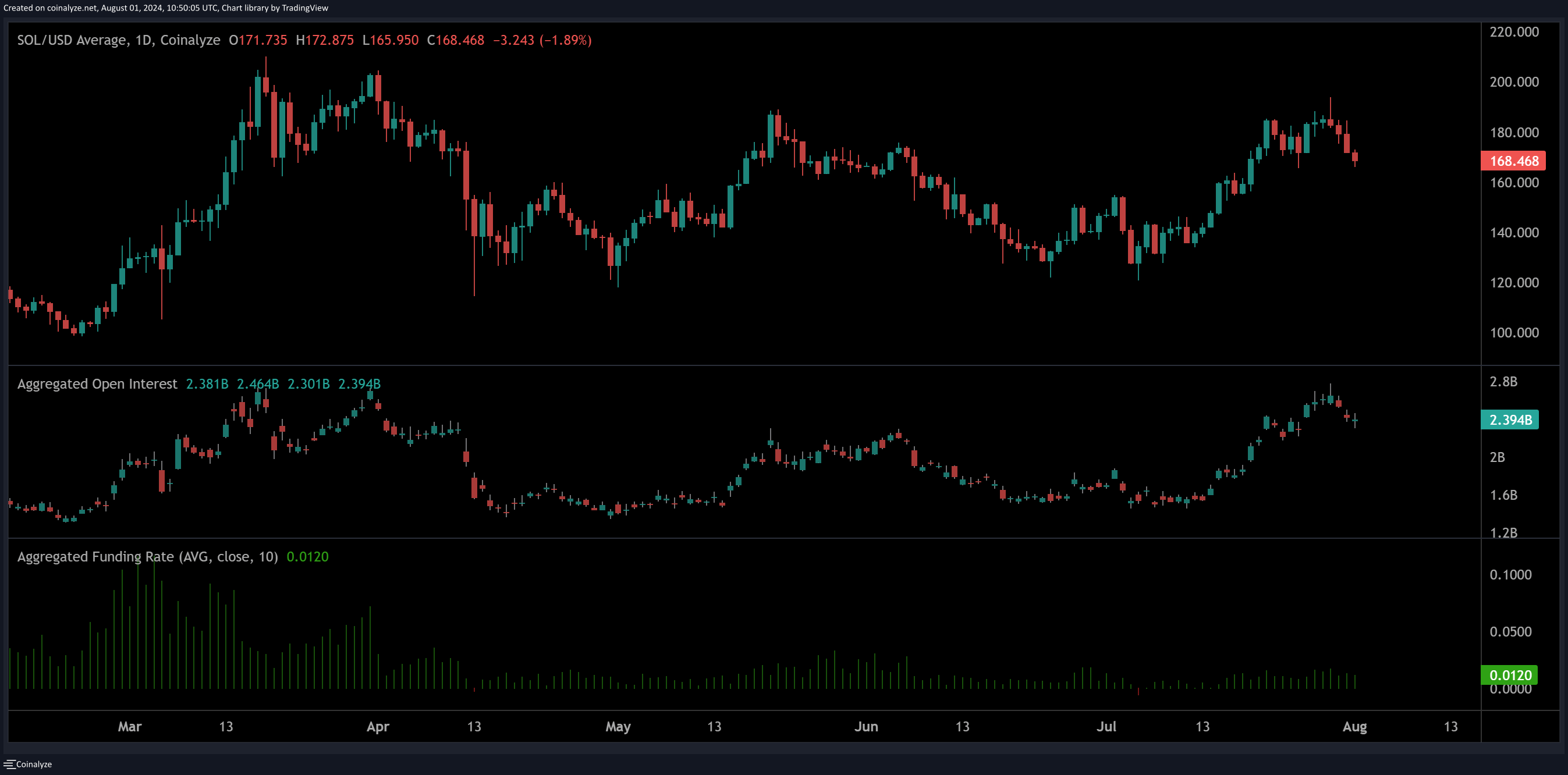The image size is (1568, 775).
Task: Click the red 168.468 current price label
Action: tap(1513, 161)
